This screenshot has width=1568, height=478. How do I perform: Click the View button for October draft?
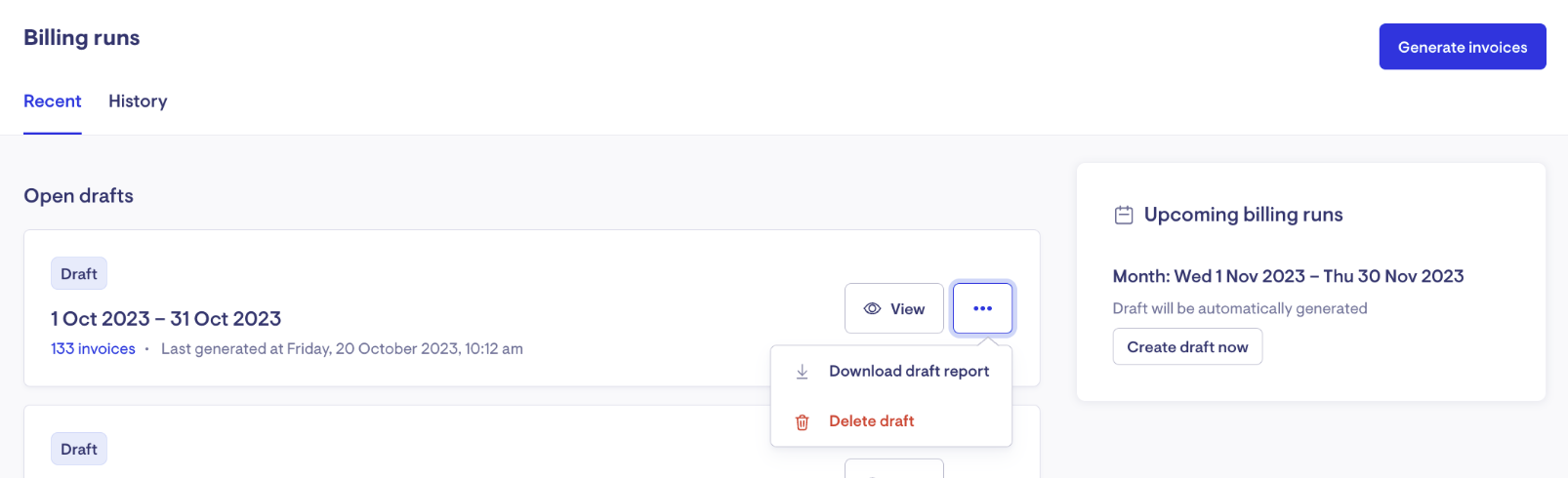pos(893,308)
